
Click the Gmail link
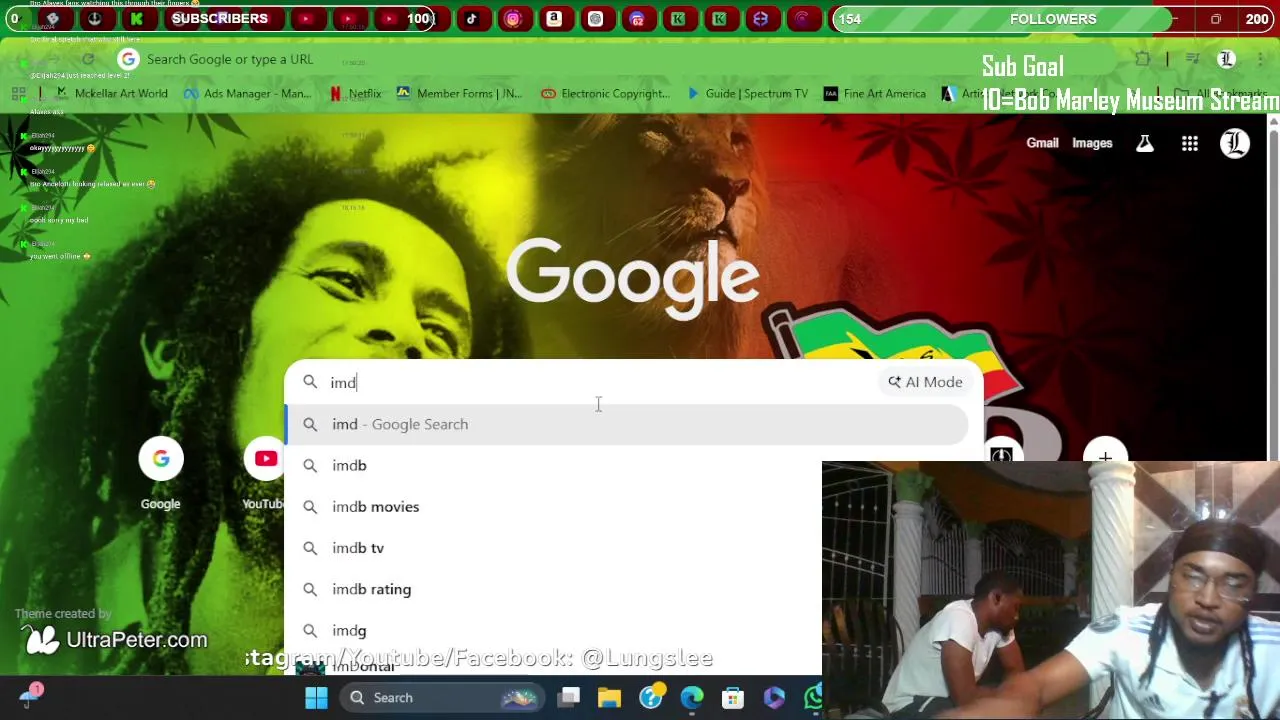pos(1042,143)
